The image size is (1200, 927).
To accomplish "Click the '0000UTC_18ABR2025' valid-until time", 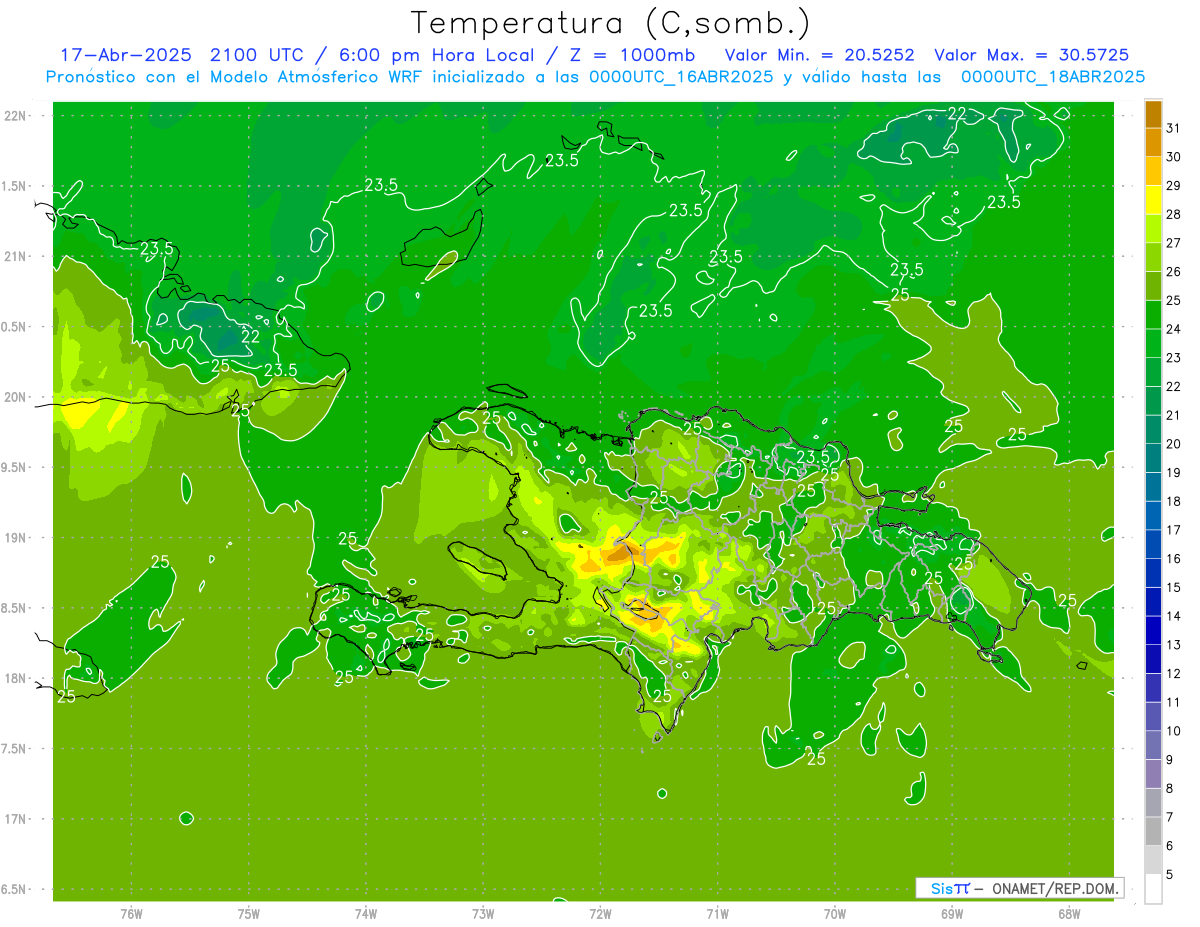I will coord(1052,76).
